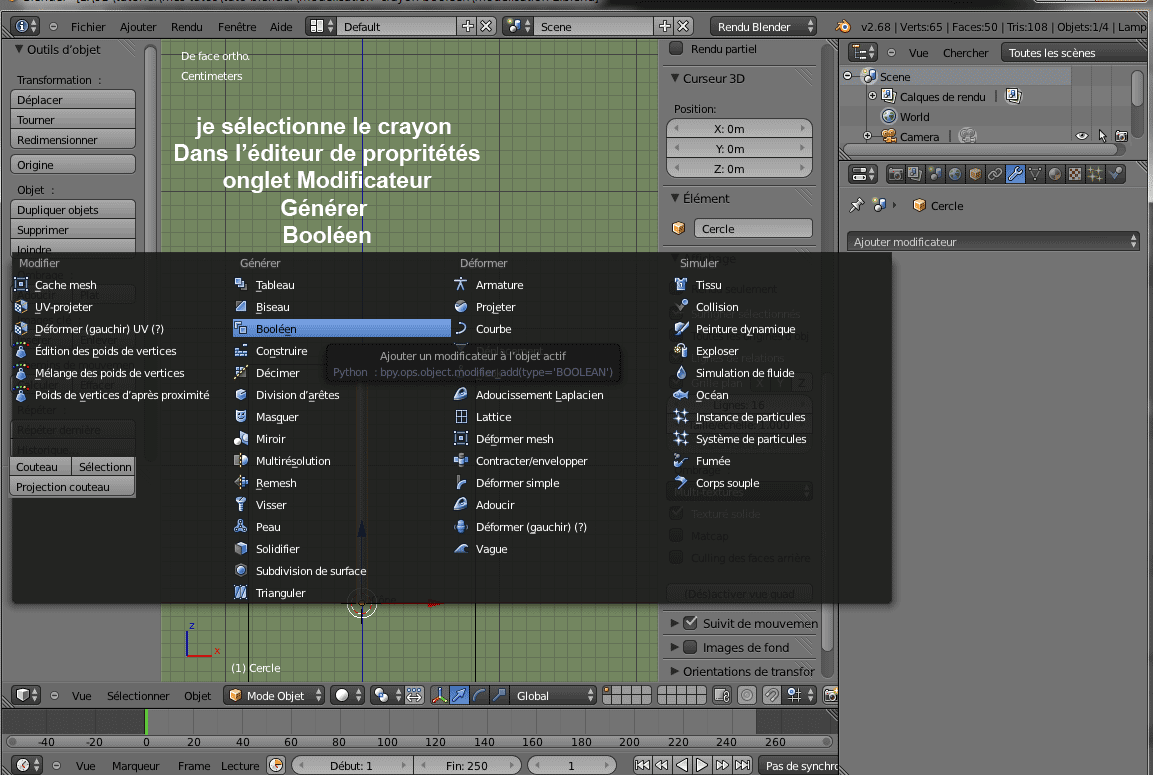Image resolution: width=1153 pixels, height=775 pixels.
Task: Open the Modifiers wrench tab
Action: tap(1015, 174)
